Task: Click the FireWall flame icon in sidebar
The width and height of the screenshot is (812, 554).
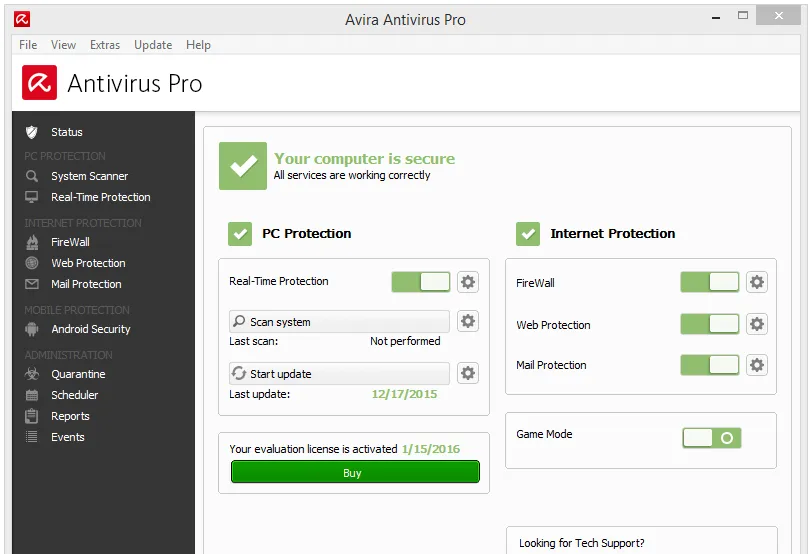Action: coord(32,242)
